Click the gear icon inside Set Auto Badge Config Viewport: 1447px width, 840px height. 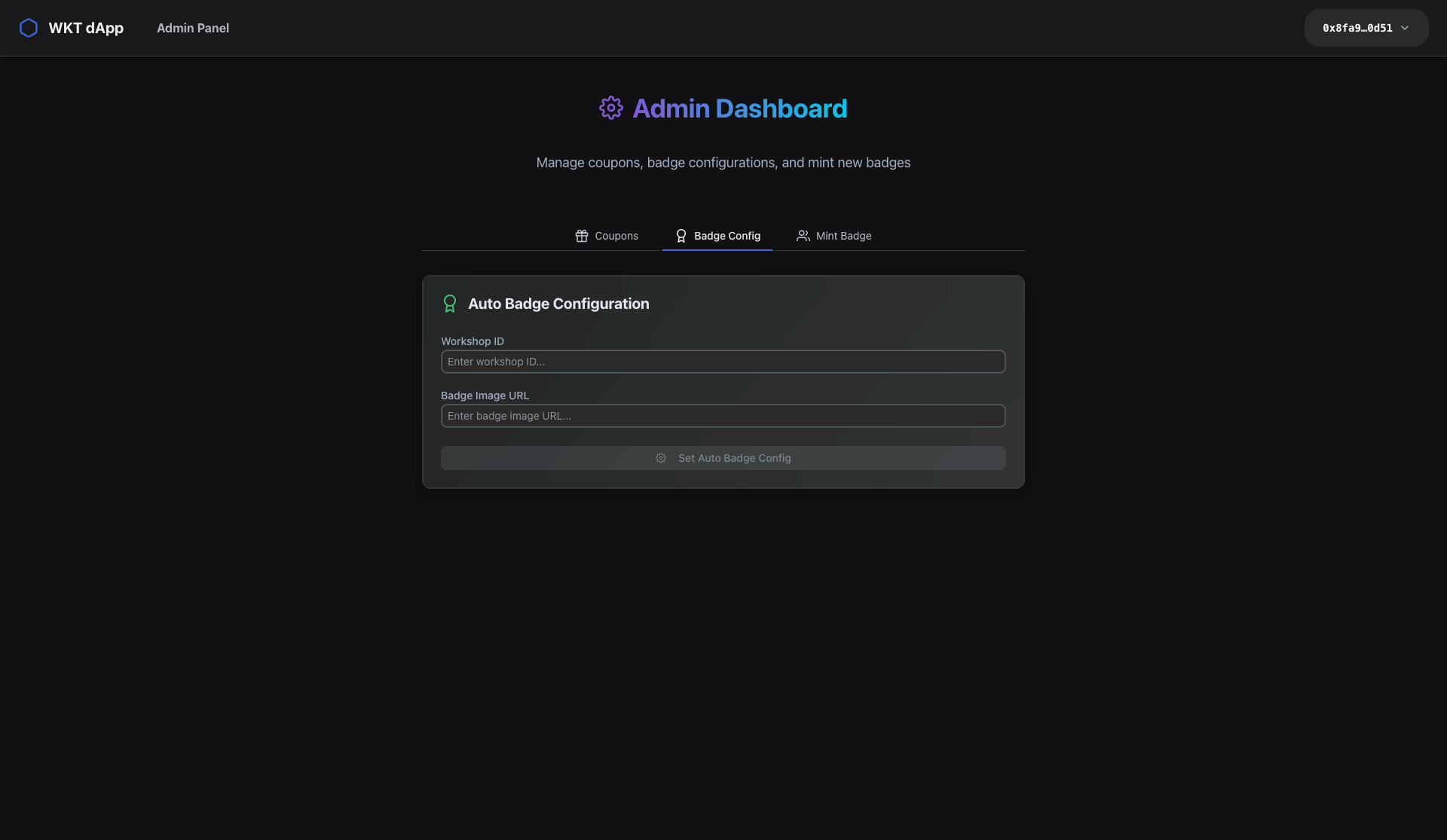click(x=661, y=458)
